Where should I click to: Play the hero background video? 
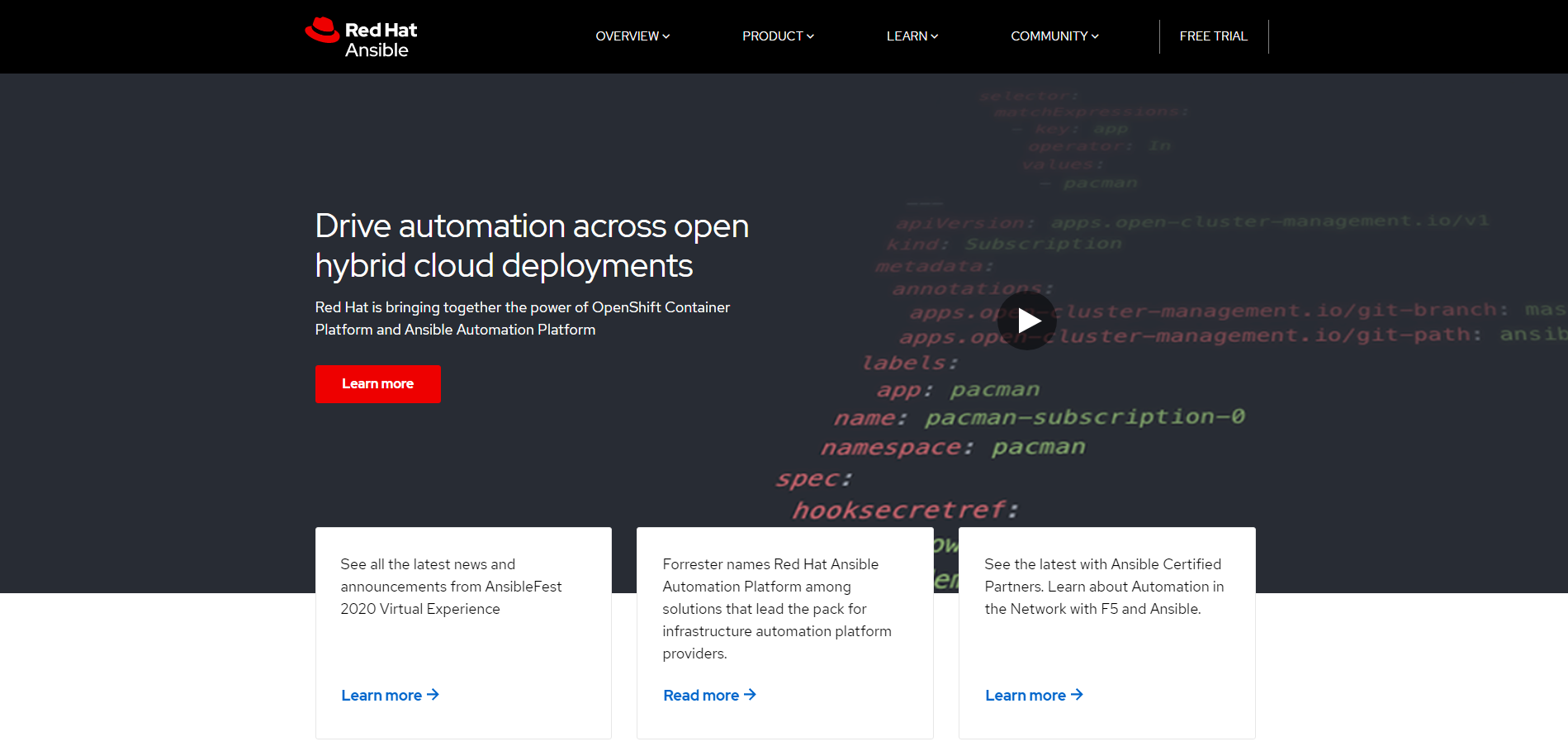1027,321
